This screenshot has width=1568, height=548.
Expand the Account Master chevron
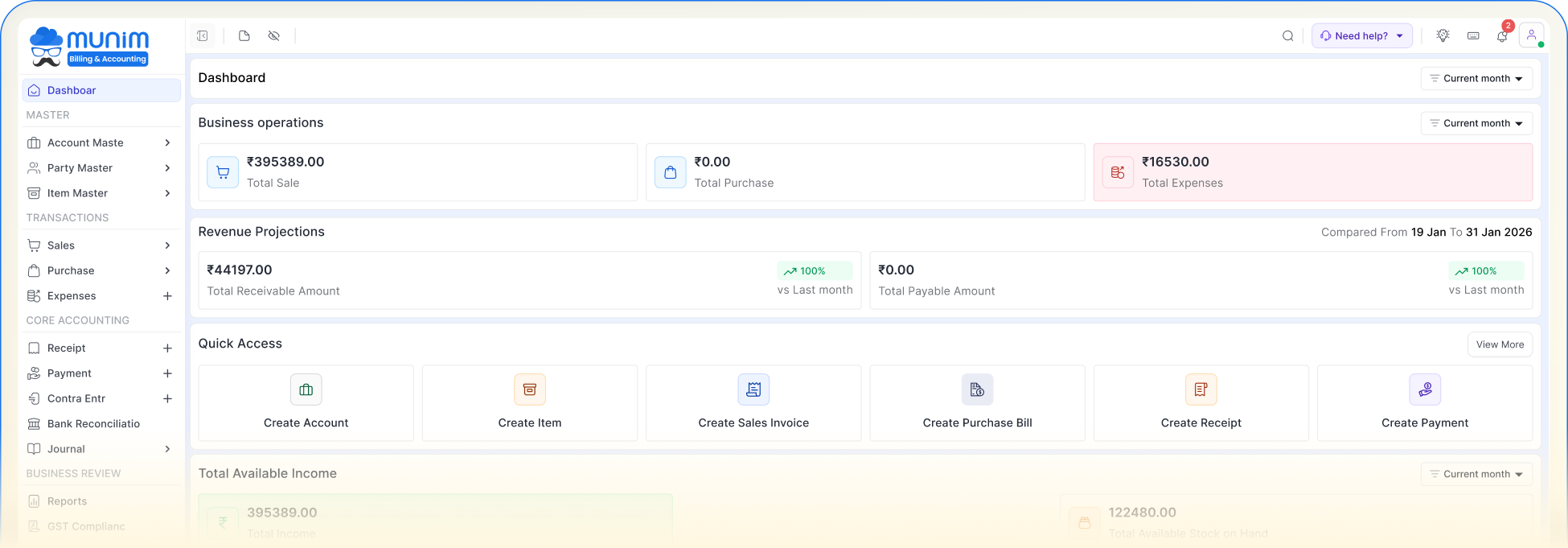tap(167, 143)
